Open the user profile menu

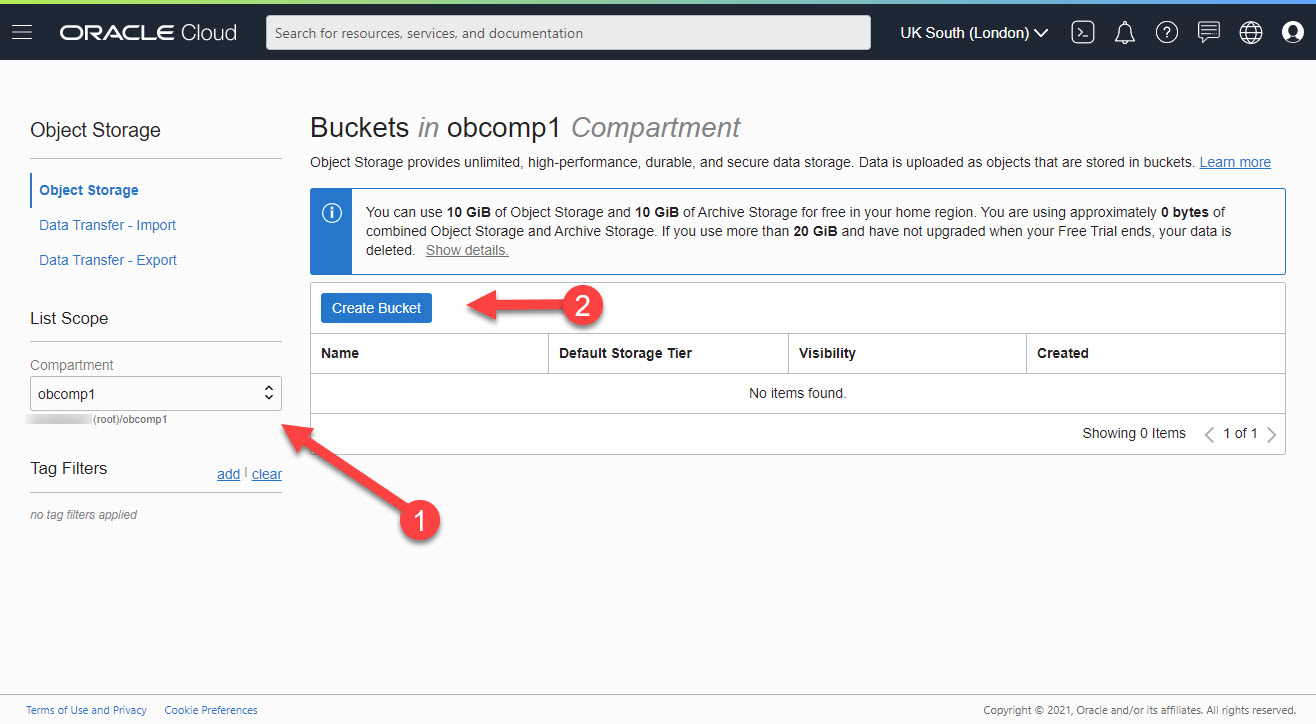pos(1293,33)
